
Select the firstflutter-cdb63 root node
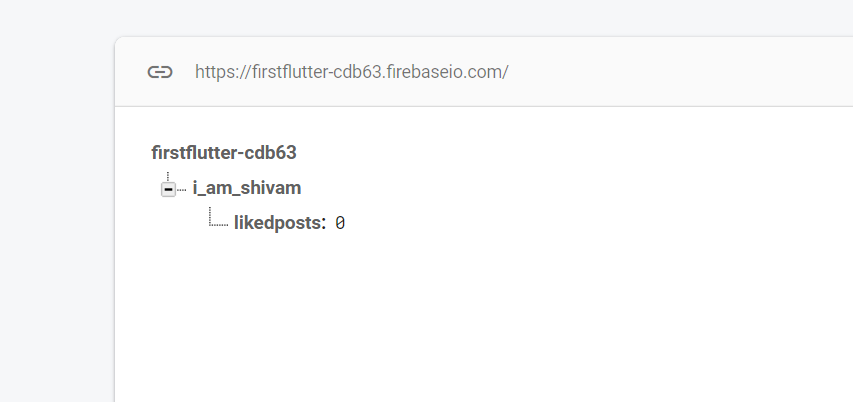click(x=224, y=153)
